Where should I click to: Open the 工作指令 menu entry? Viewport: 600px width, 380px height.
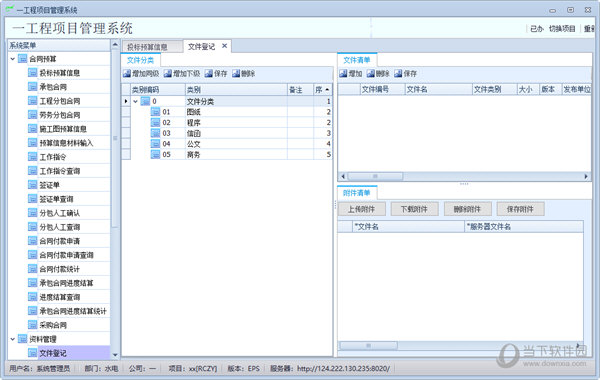point(53,157)
